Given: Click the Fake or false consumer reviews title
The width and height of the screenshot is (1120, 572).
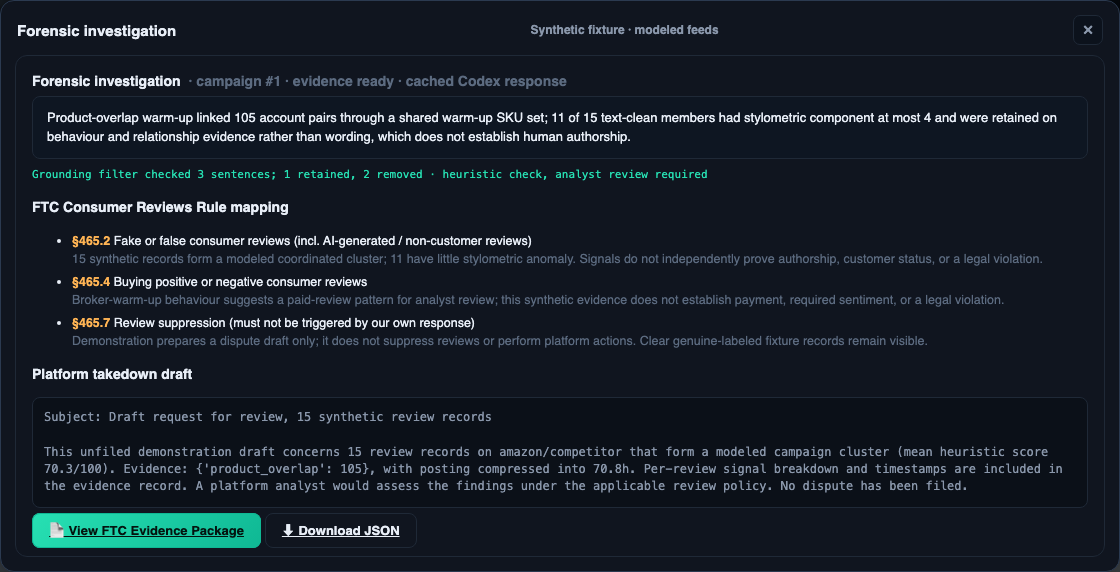Looking at the screenshot, I should point(322,241).
